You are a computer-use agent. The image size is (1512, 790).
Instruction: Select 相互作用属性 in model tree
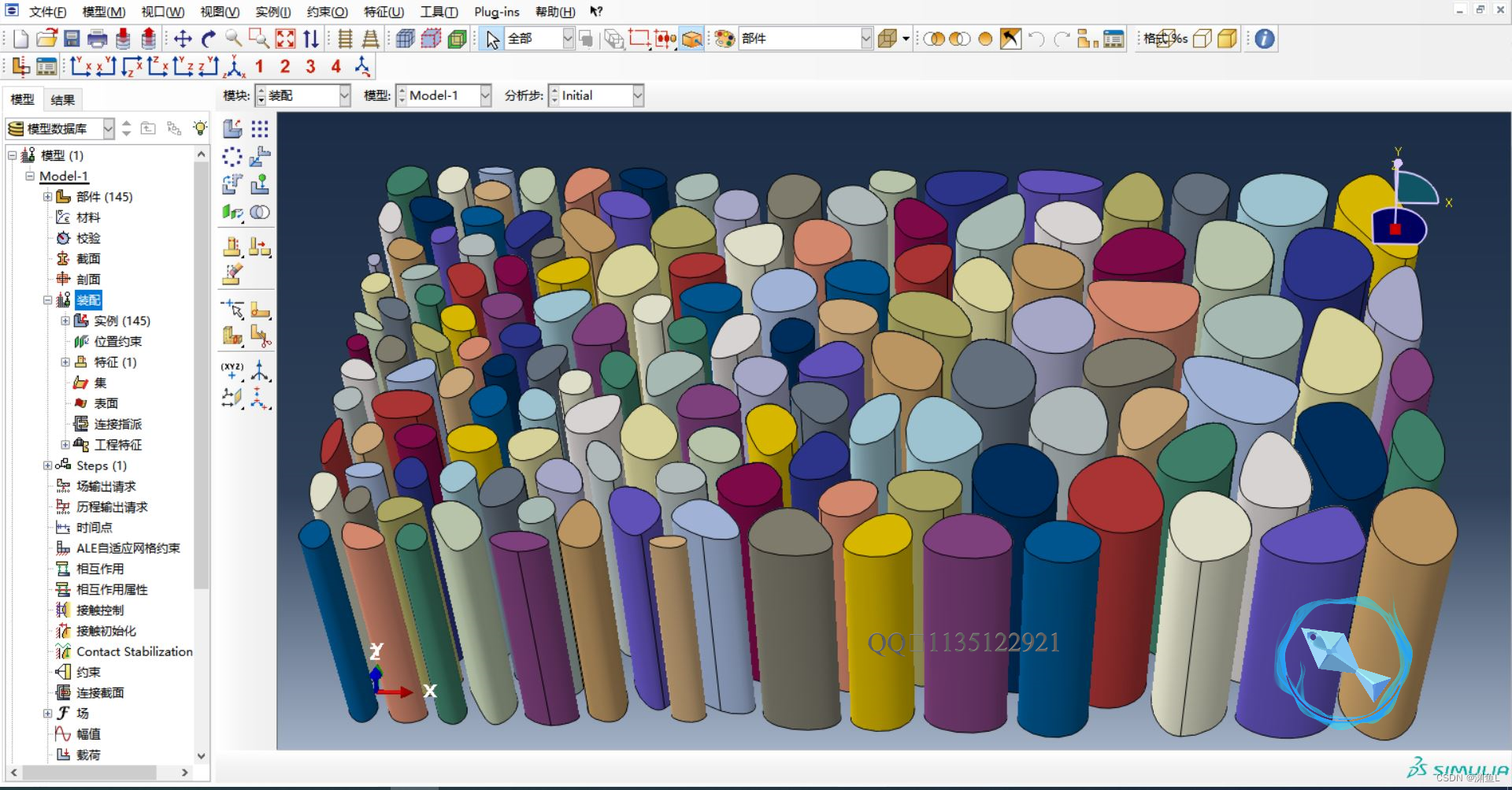coord(112,589)
